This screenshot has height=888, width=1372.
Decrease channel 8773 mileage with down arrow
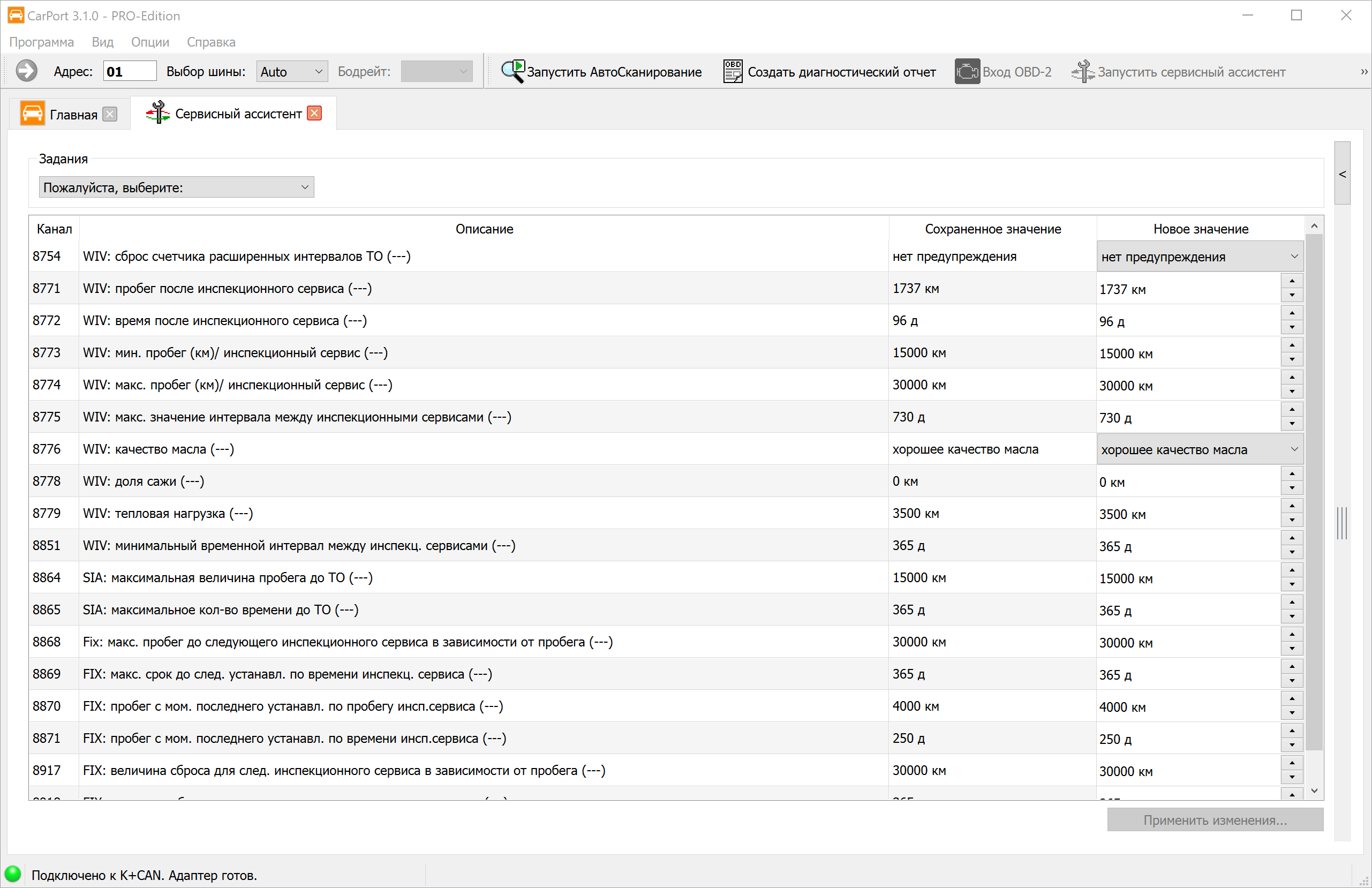pos(1292,359)
